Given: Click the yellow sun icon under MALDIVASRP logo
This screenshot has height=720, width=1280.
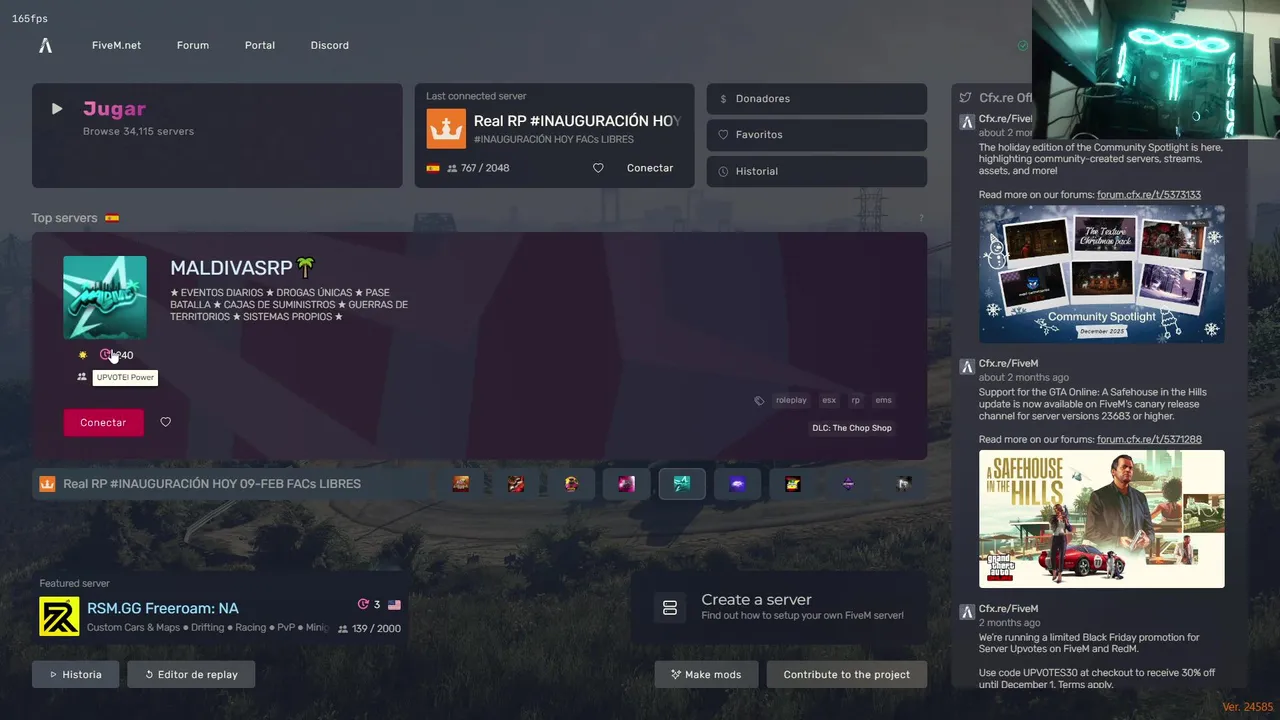Looking at the screenshot, I should [83, 355].
